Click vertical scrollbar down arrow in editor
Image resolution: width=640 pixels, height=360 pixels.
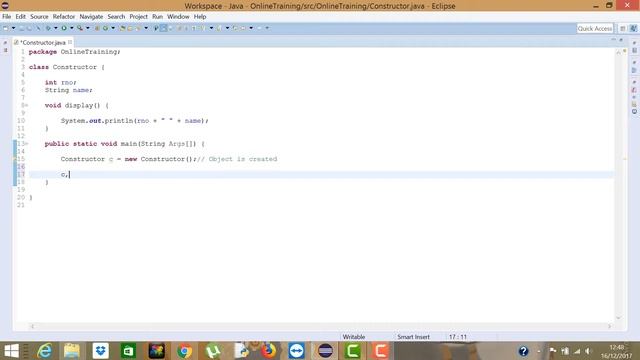(618, 318)
